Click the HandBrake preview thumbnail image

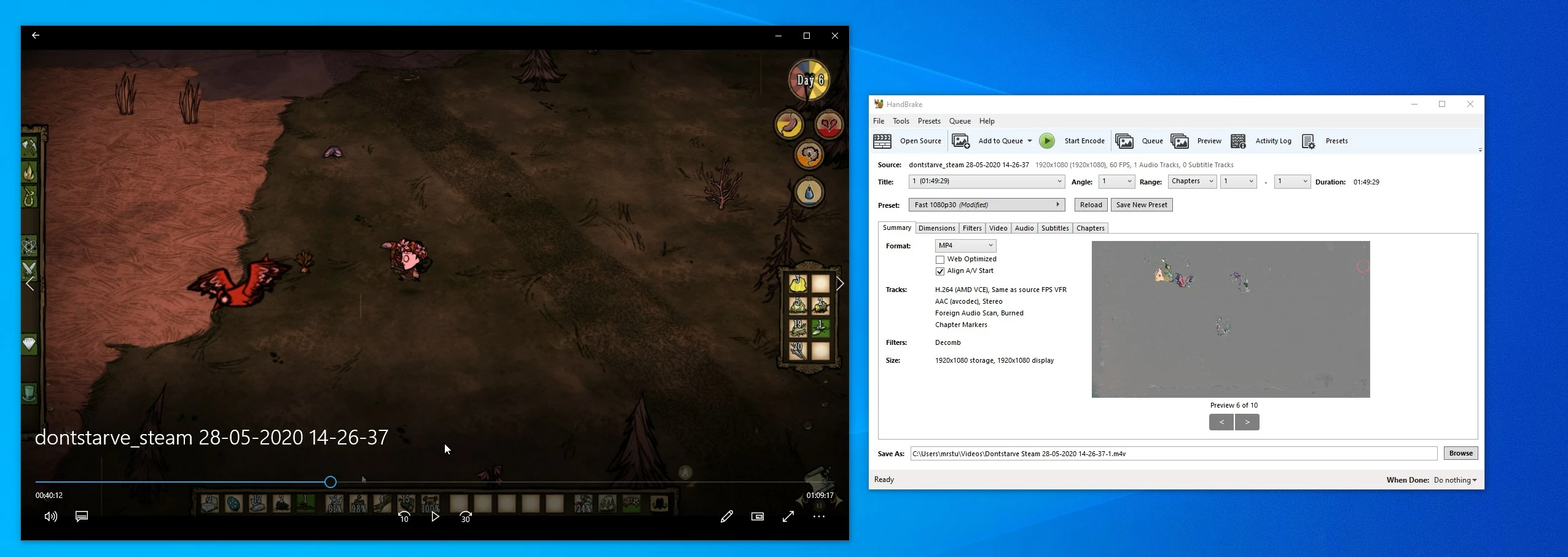(1231, 319)
